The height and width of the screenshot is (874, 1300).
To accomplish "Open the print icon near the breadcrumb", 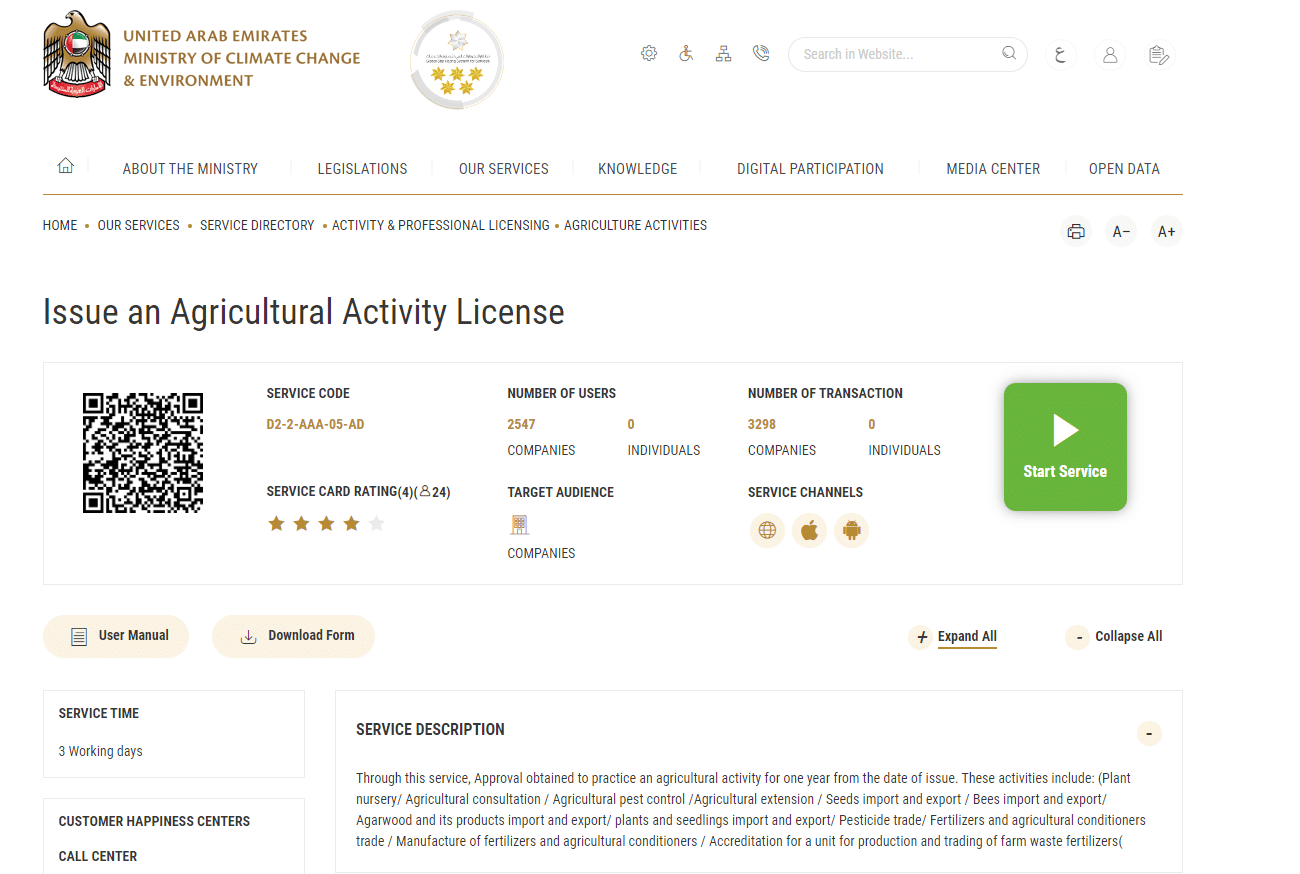I will [1076, 231].
